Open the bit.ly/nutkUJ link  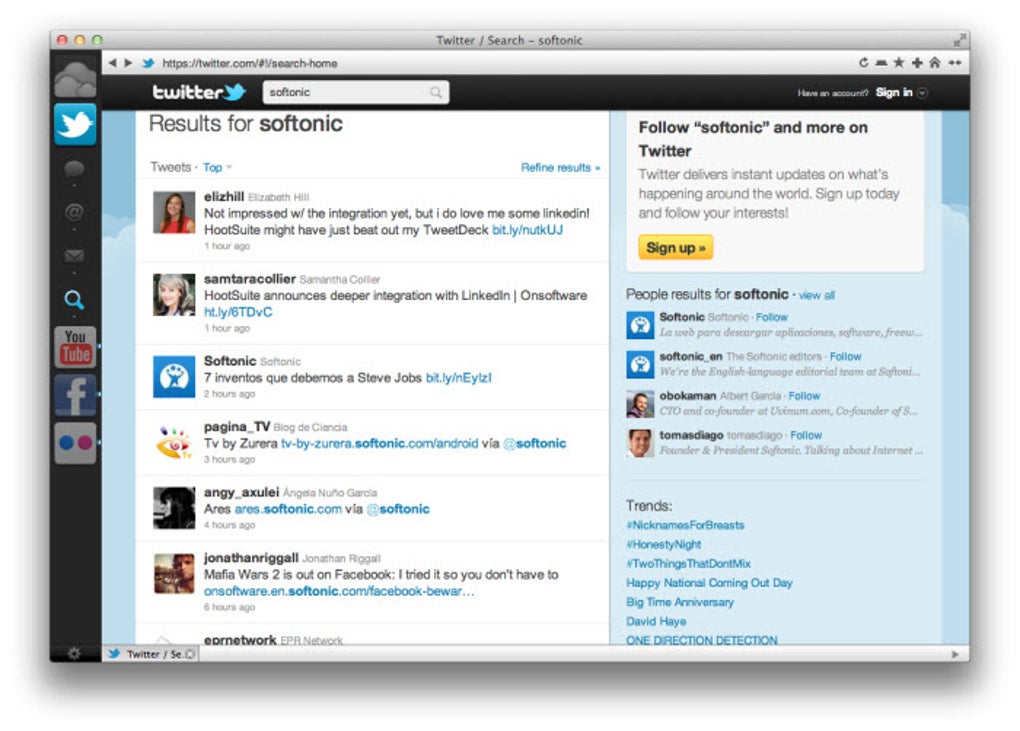pyautogui.click(x=527, y=230)
